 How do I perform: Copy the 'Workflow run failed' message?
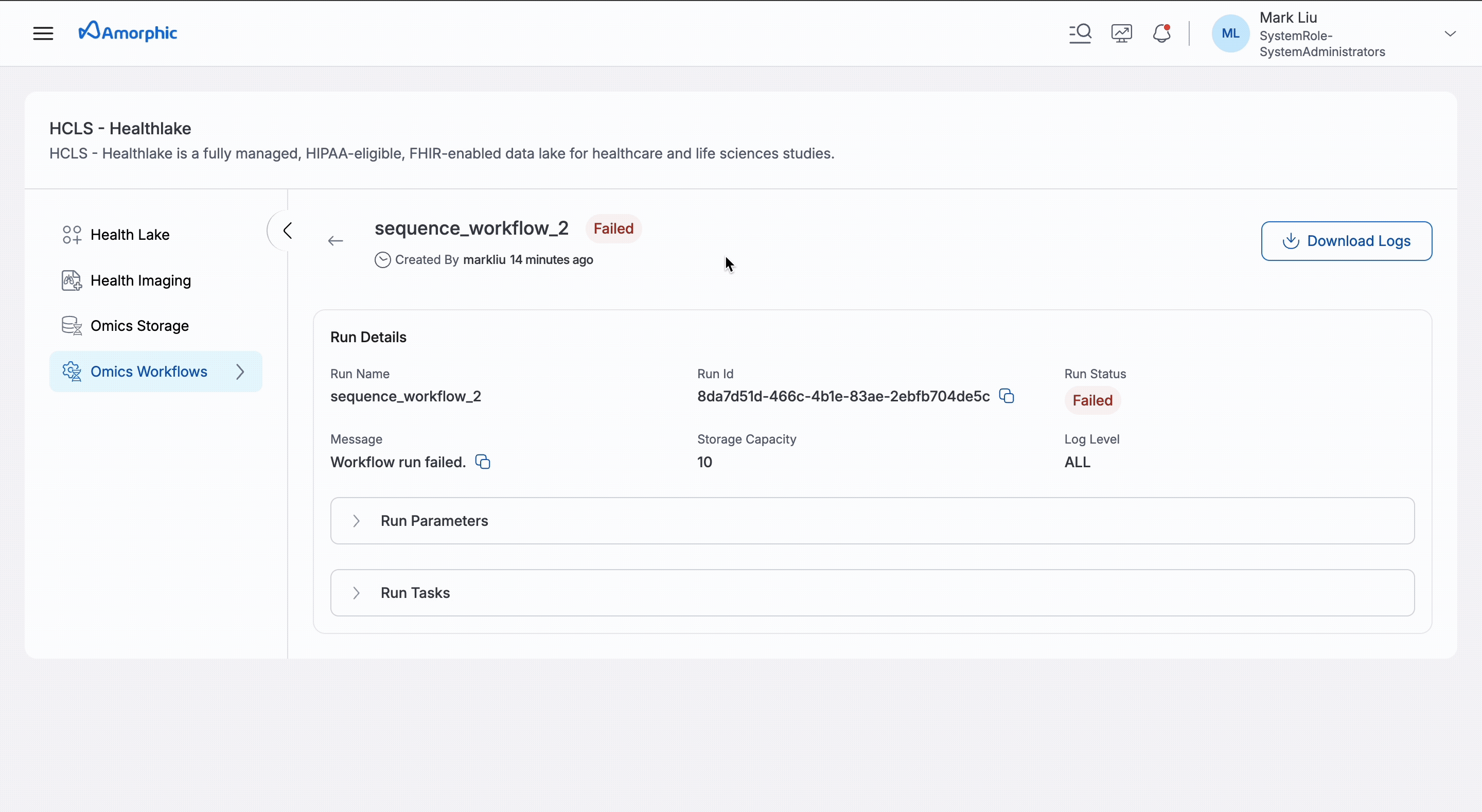pyautogui.click(x=482, y=462)
